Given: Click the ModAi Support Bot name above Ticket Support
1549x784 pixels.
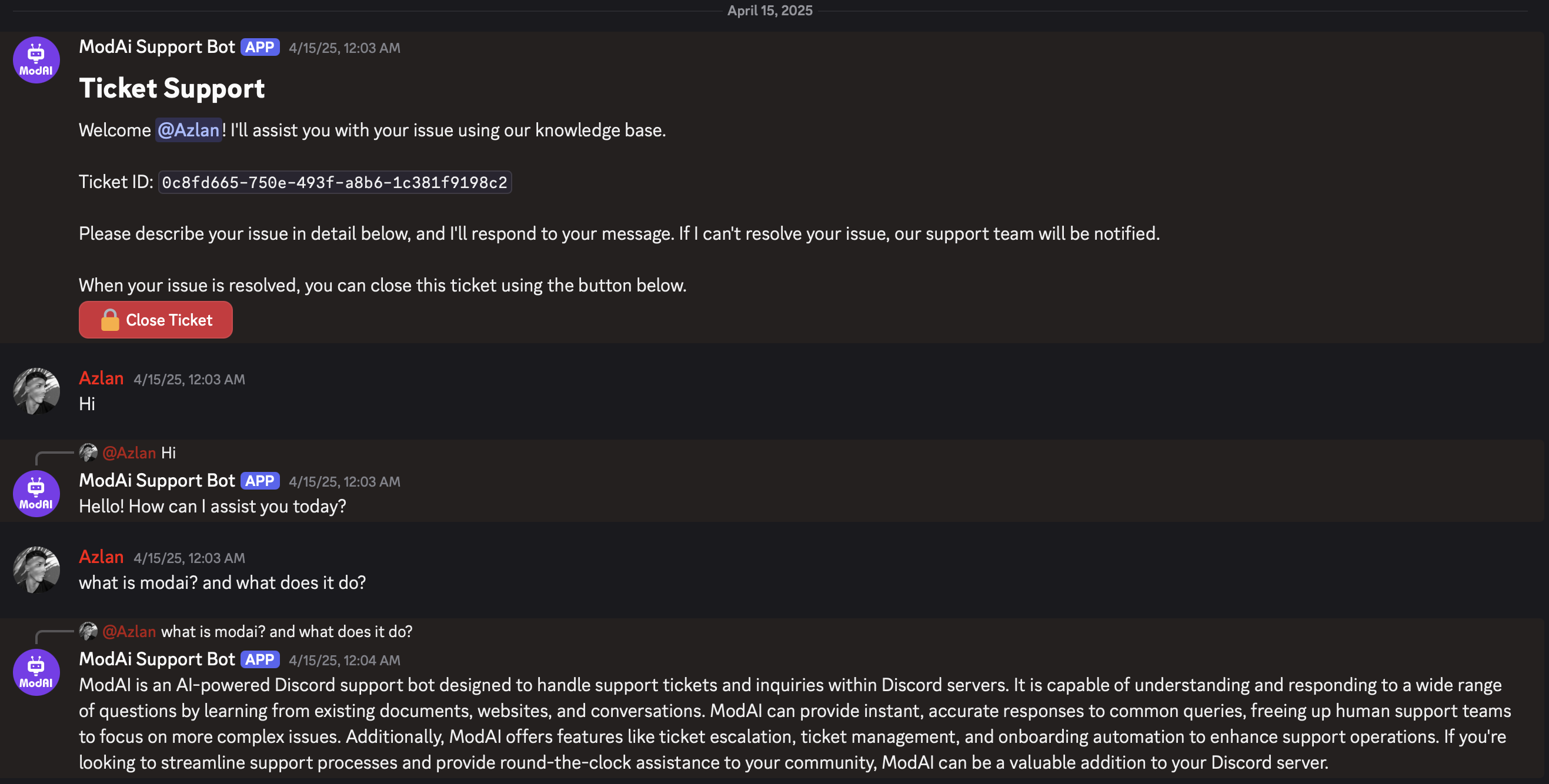Looking at the screenshot, I should [157, 47].
